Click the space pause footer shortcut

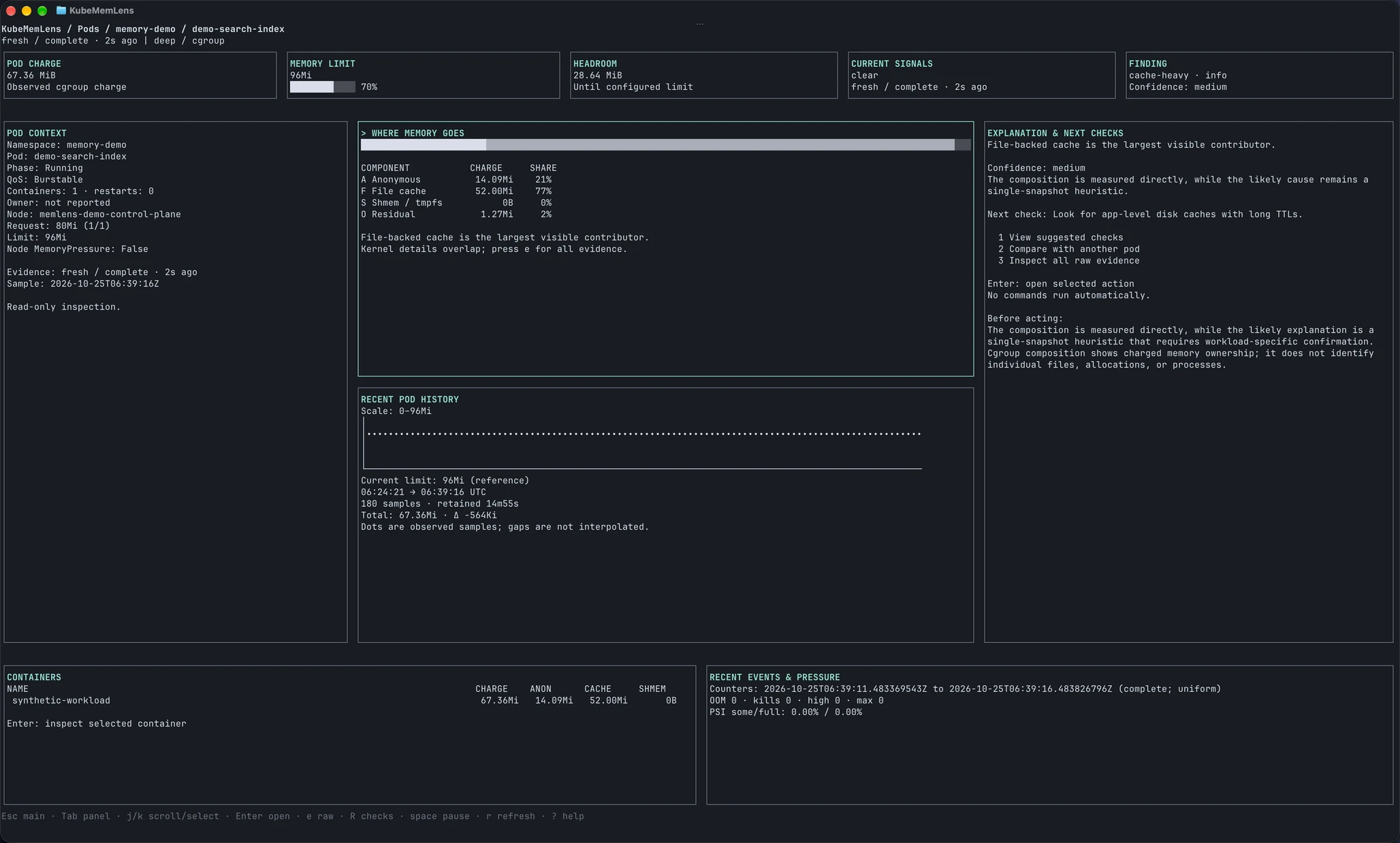coord(440,816)
